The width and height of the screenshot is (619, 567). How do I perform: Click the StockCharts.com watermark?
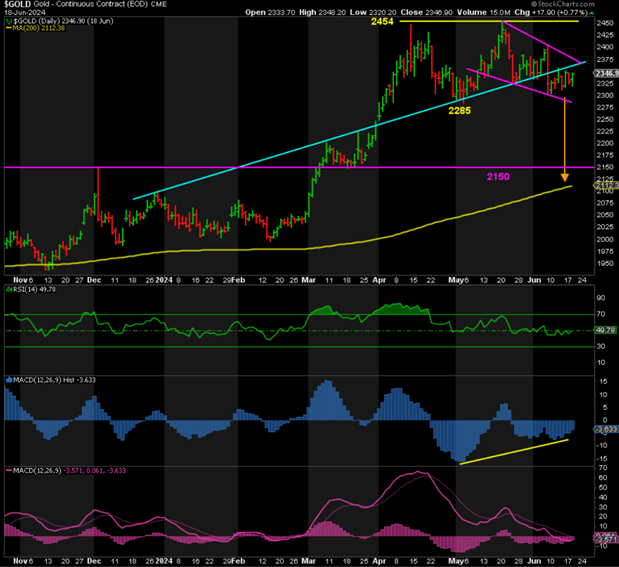tap(580, 5)
